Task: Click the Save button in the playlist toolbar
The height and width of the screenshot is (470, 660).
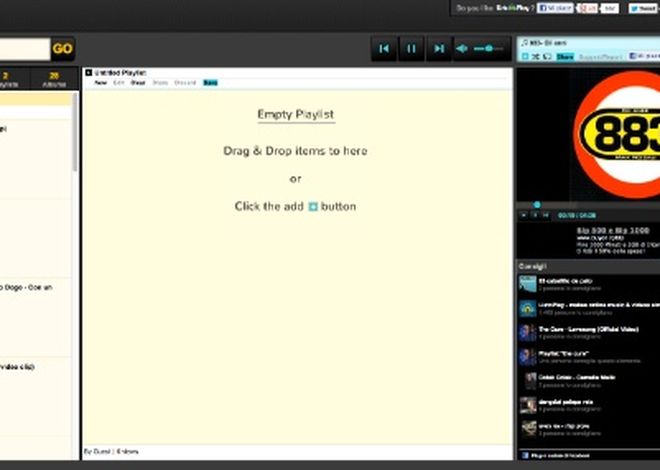Action: [210, 82]
